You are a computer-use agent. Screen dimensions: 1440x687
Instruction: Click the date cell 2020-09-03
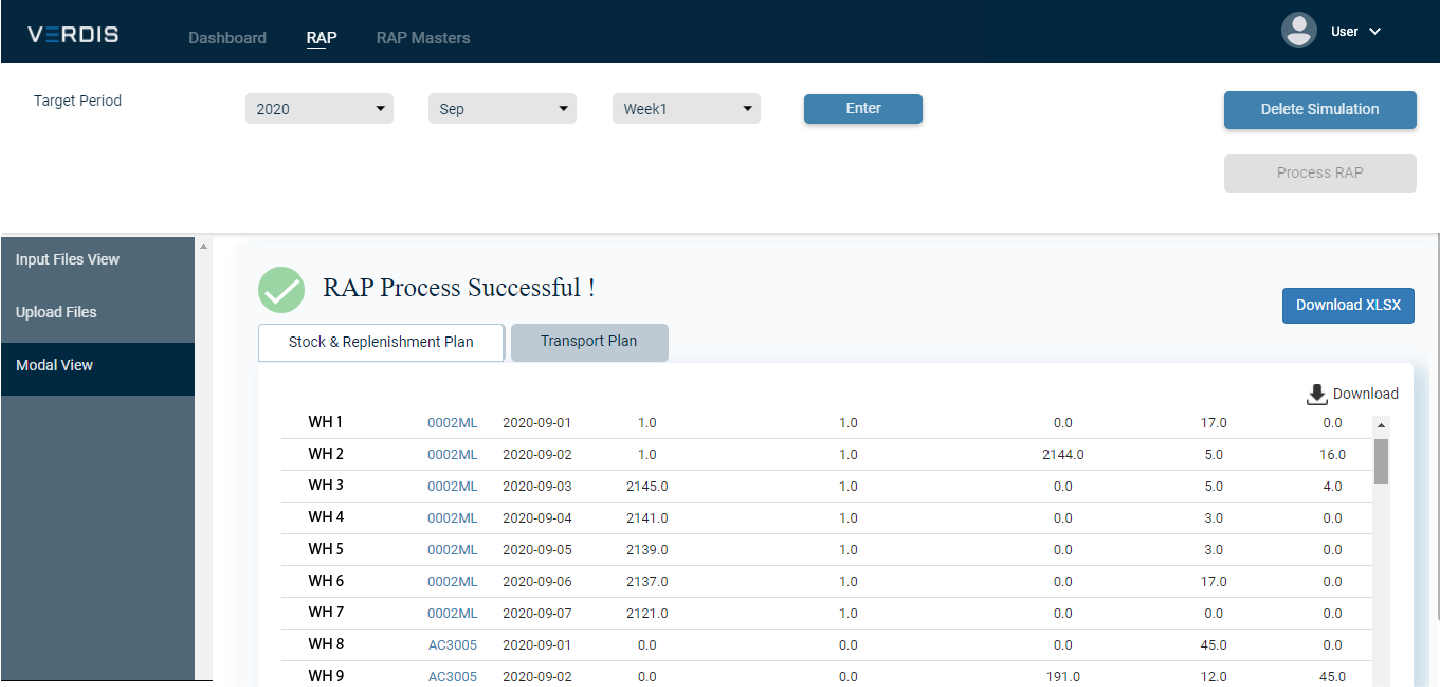point(537,487)
